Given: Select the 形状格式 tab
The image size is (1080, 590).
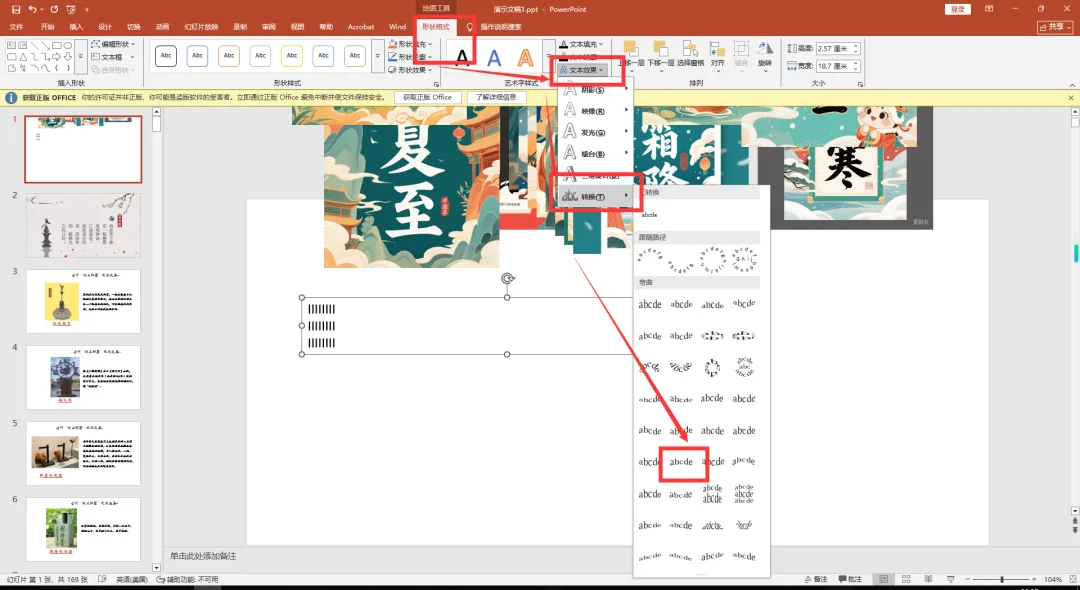Looking at the screenshot, I should coord(435,27).
